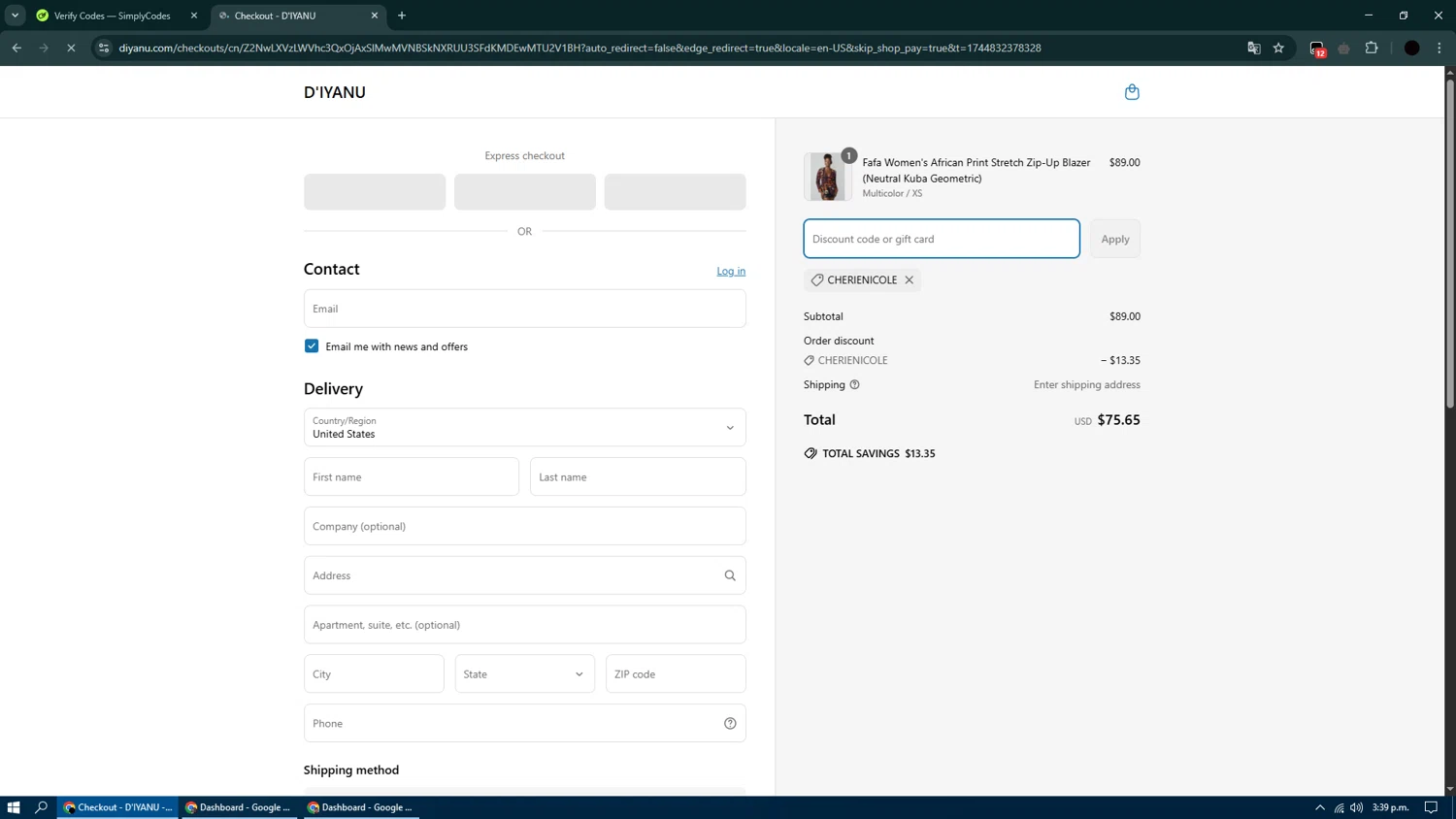
Task: Open the Chrome profile avatar
Action: tap(1411, 48)
